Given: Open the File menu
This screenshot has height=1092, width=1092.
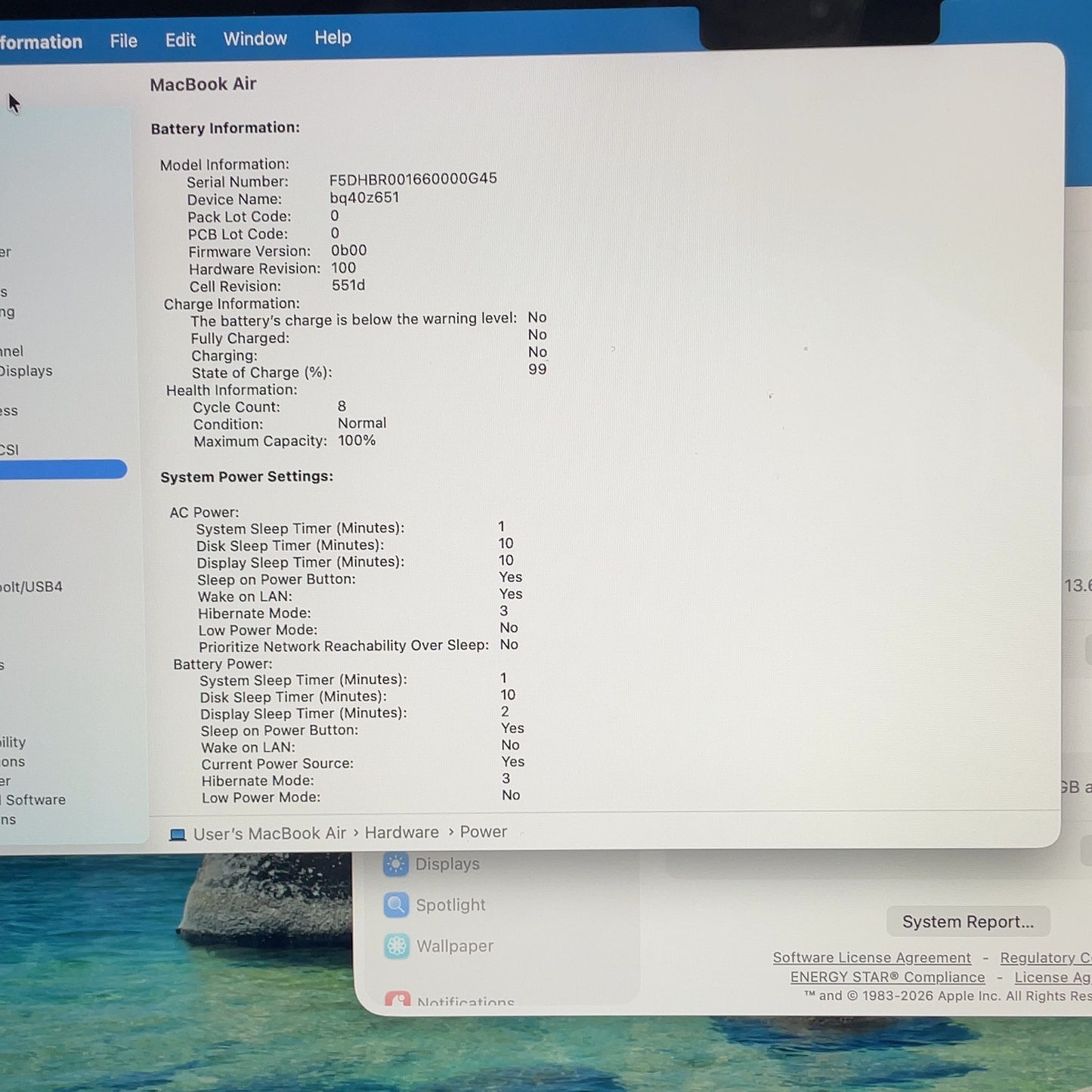Looking at the screenshot, I should 124,41.
